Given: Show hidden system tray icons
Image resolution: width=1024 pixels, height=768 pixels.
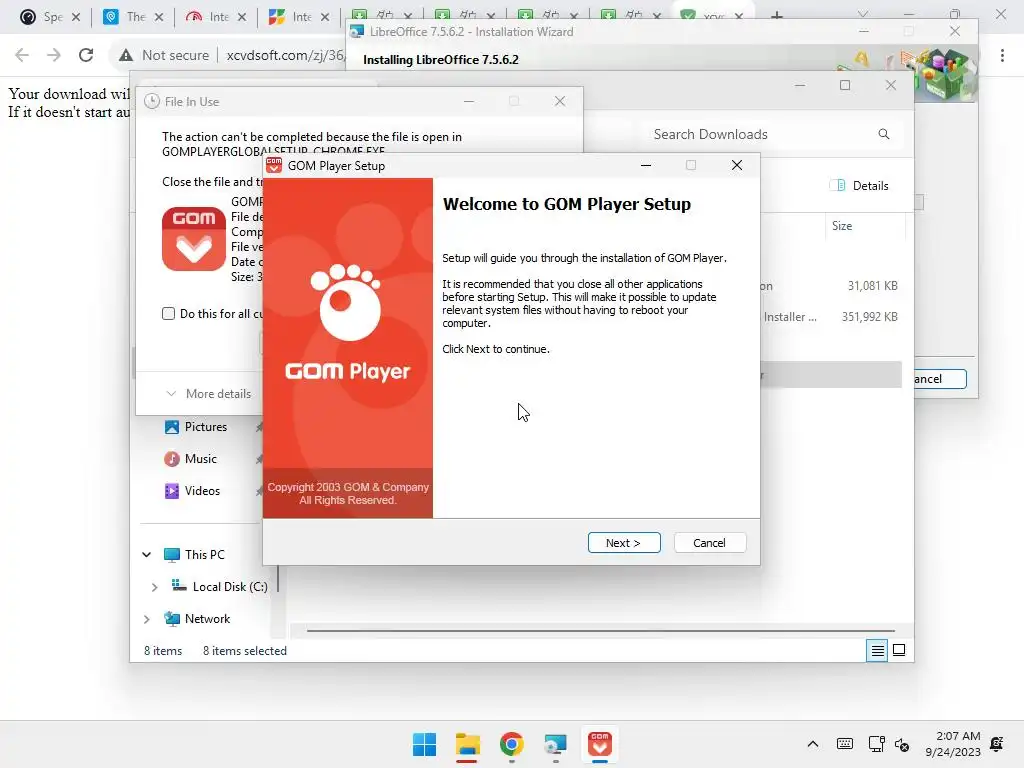Looking at the screenshot, I should (812, 744).
